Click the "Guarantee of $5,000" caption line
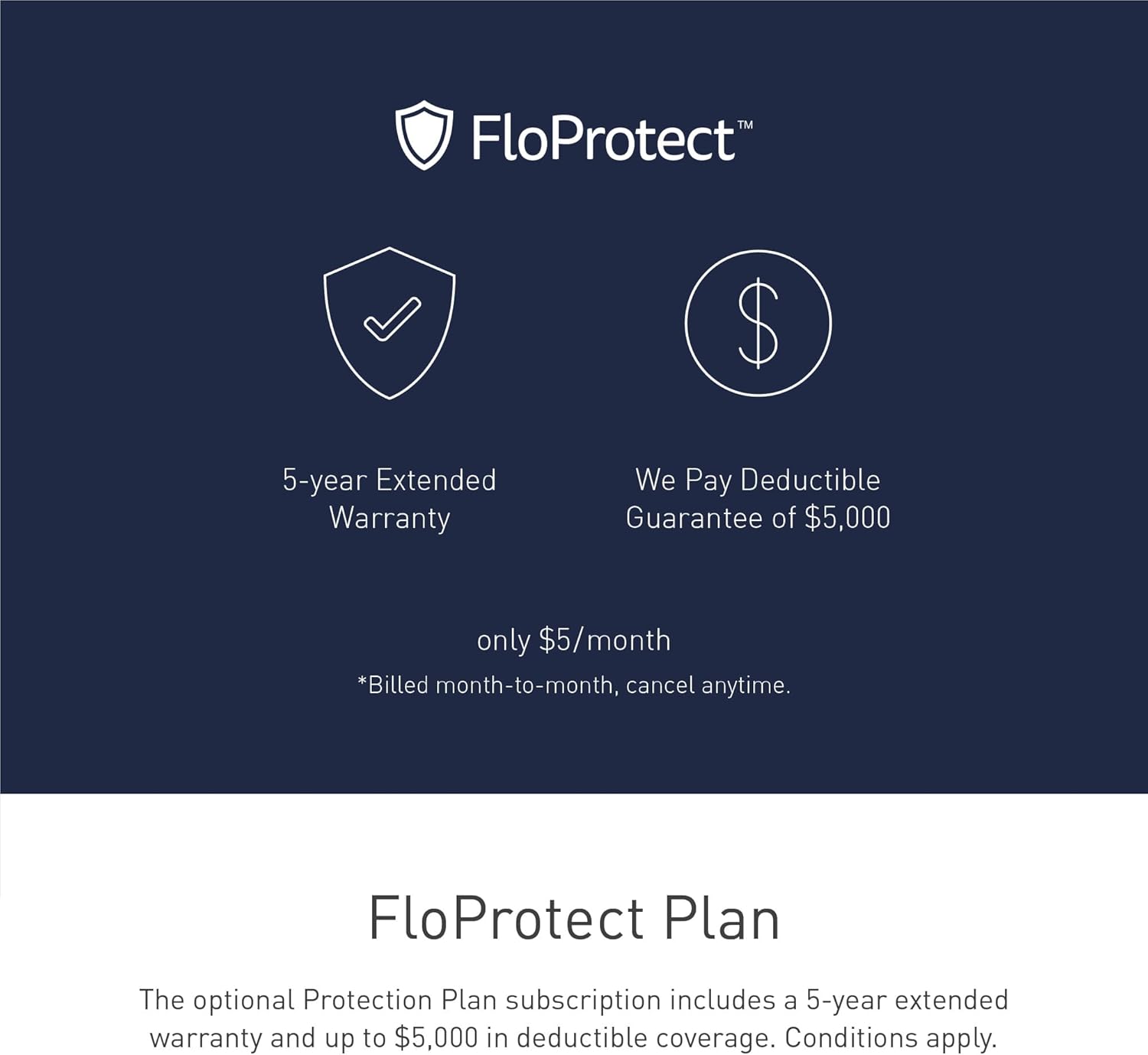This screenshot has width=1148, height=1055. pyautogui.click(x=758, y=518)
